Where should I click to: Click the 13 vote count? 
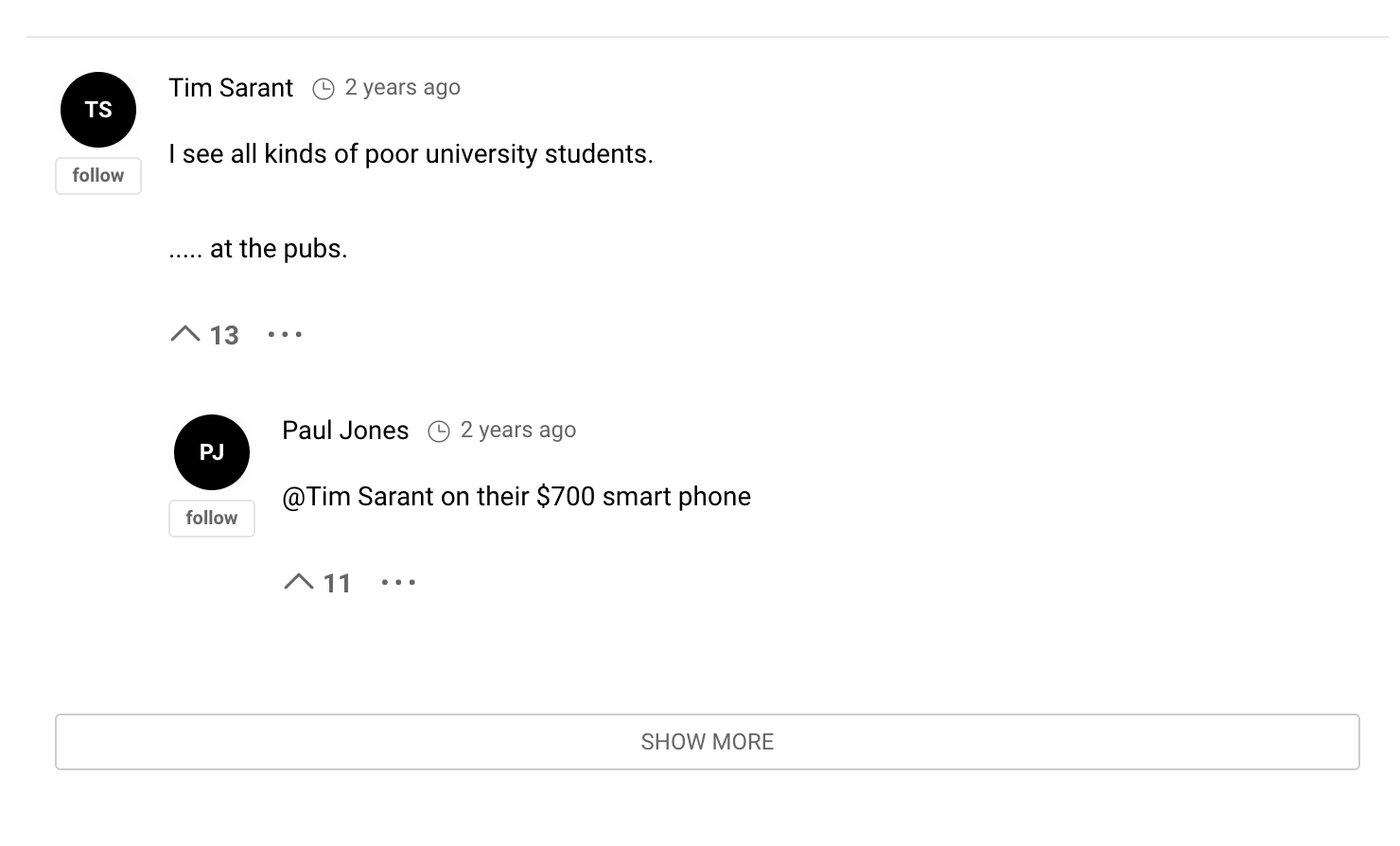[224, 336]
